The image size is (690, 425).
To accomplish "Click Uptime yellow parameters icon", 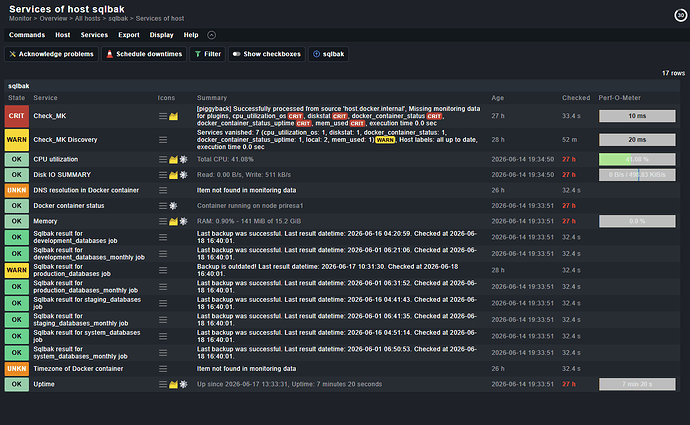I will pyautogui.click(x=173, y=385).
